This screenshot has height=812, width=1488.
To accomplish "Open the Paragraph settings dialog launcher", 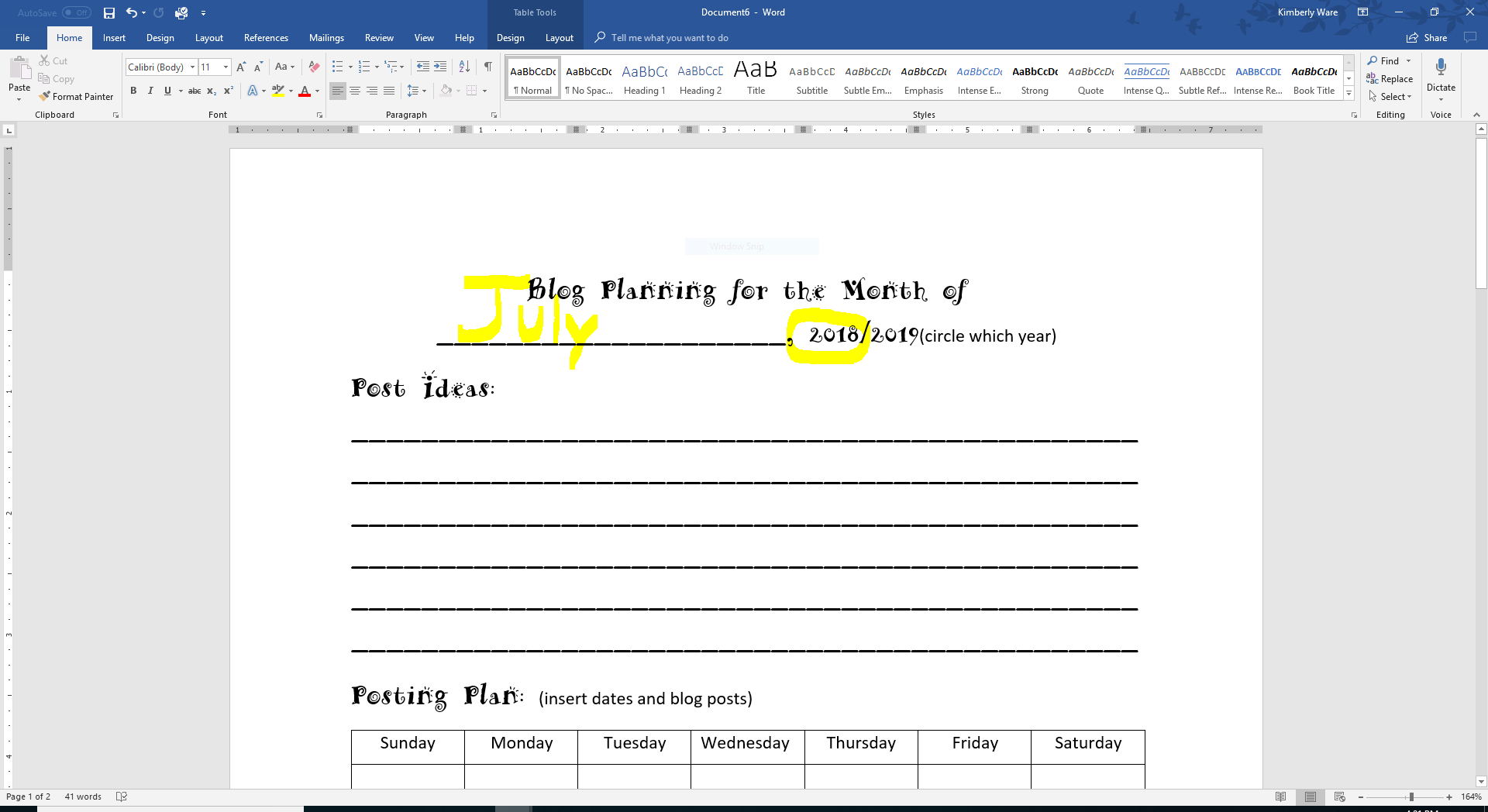I will (x=494, y=115).
